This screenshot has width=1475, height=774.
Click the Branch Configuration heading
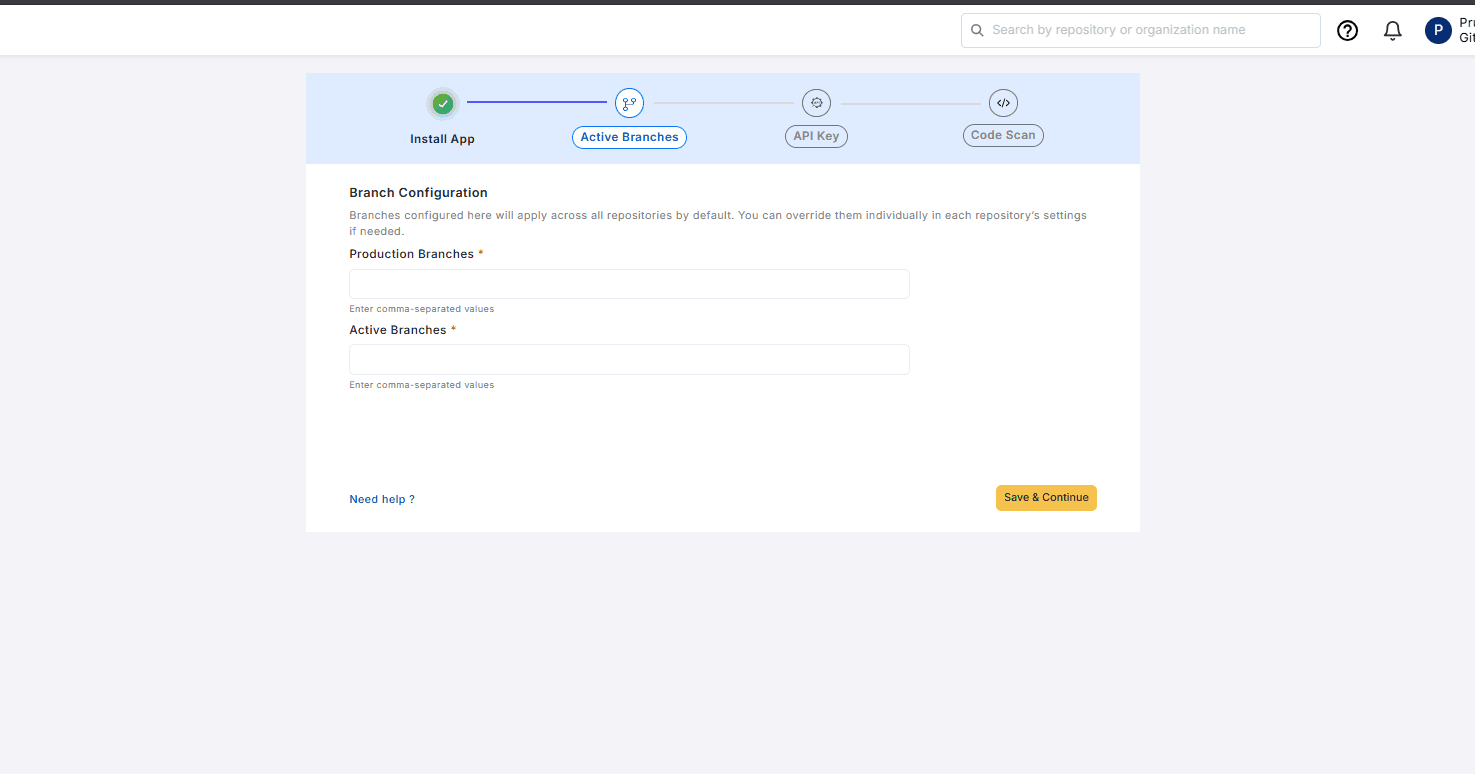(418, 192)
